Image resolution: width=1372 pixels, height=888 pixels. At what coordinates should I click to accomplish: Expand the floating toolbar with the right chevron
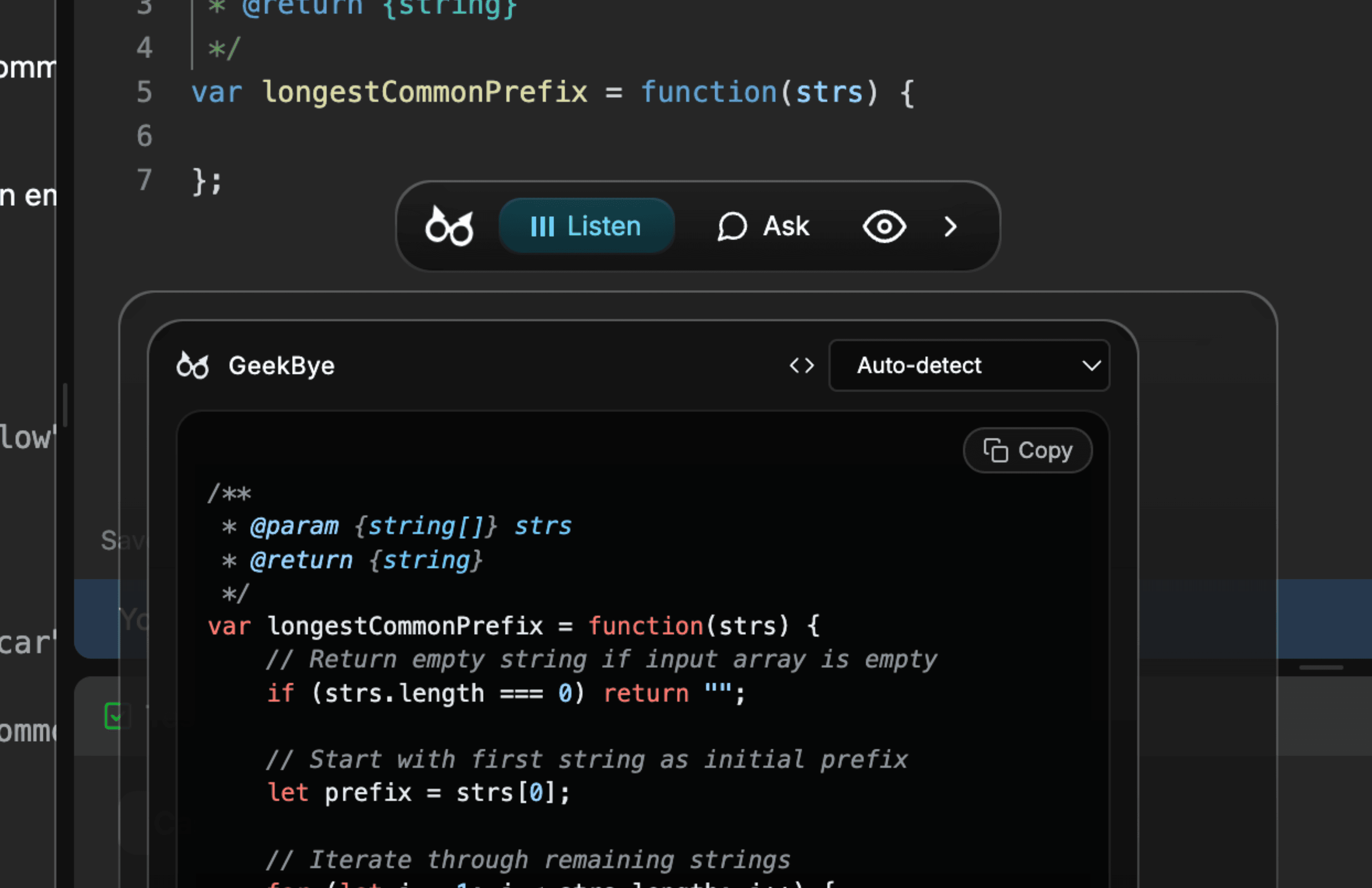(950, 227)
